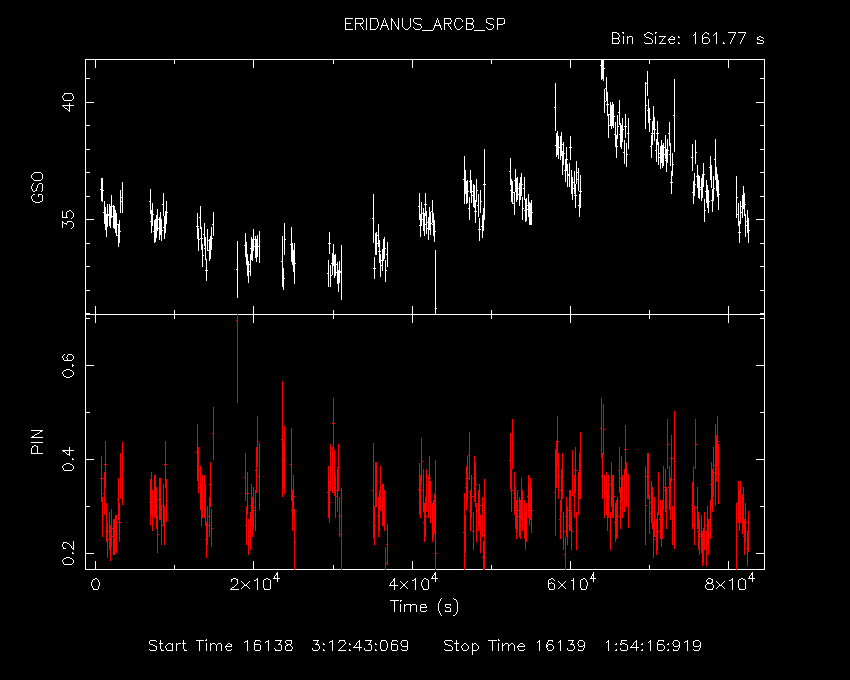The height and width of the screenshot is (680, 850).
Task: Click the GSO axis label
Action: pyautogui.click(x=37, y=187)
